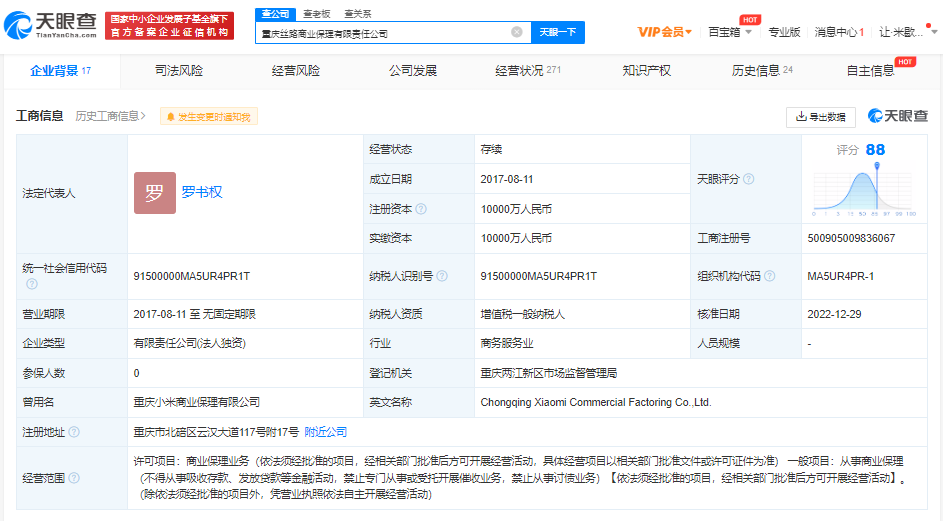Open 罗书权 legal representative link
The height and width of the screenshot is (521, 943).
(202, 192)
